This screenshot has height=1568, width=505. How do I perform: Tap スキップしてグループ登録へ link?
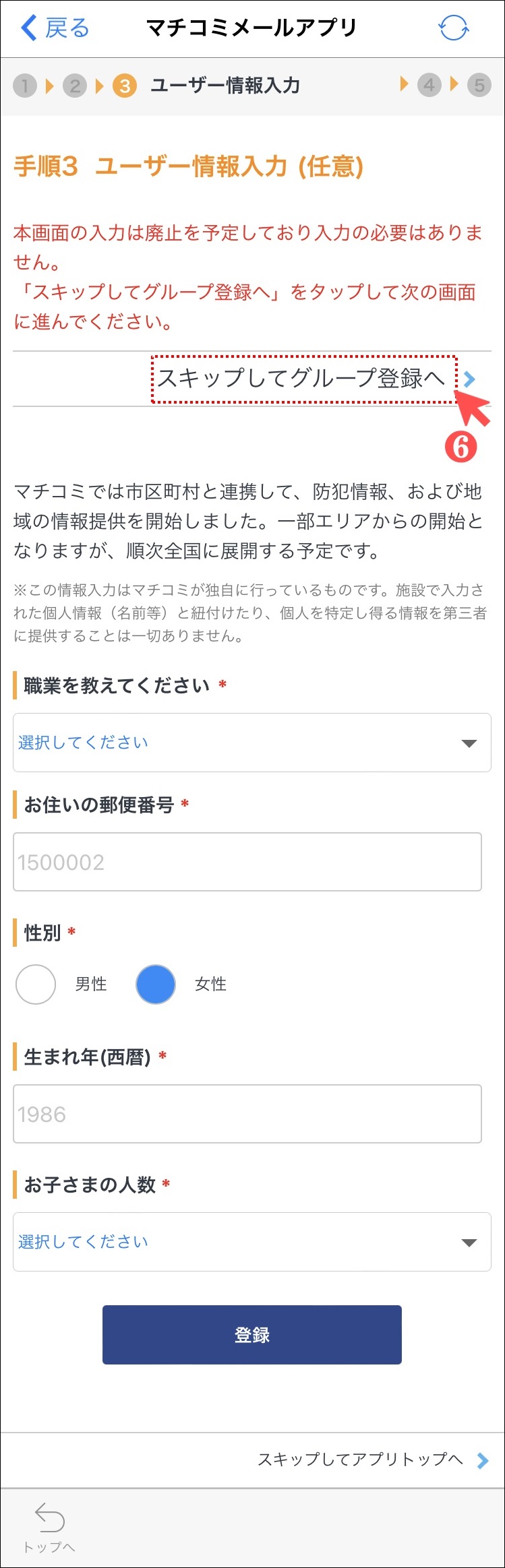coord(302,379)
